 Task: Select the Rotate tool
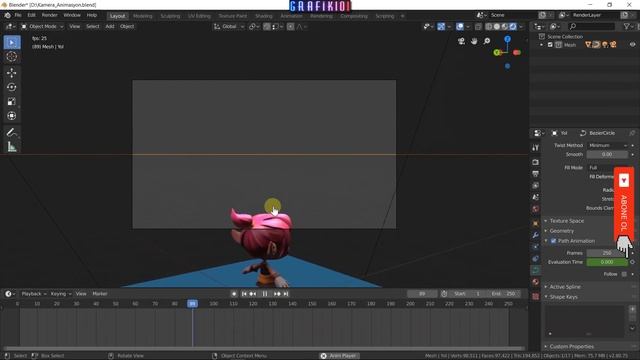12,87
